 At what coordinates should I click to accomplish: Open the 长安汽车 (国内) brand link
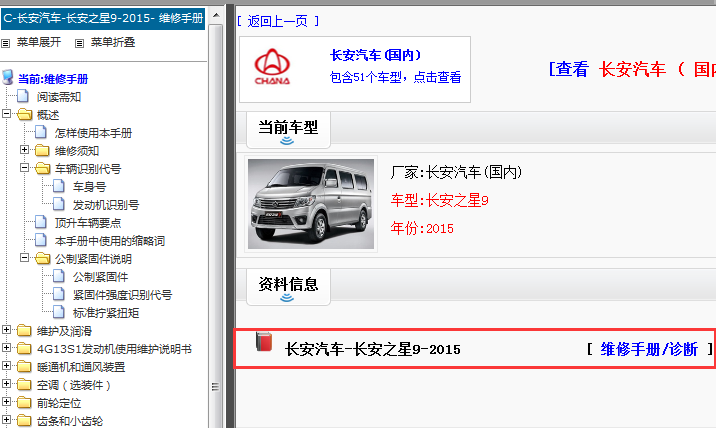pyautogui.click(x=375, y=55)
